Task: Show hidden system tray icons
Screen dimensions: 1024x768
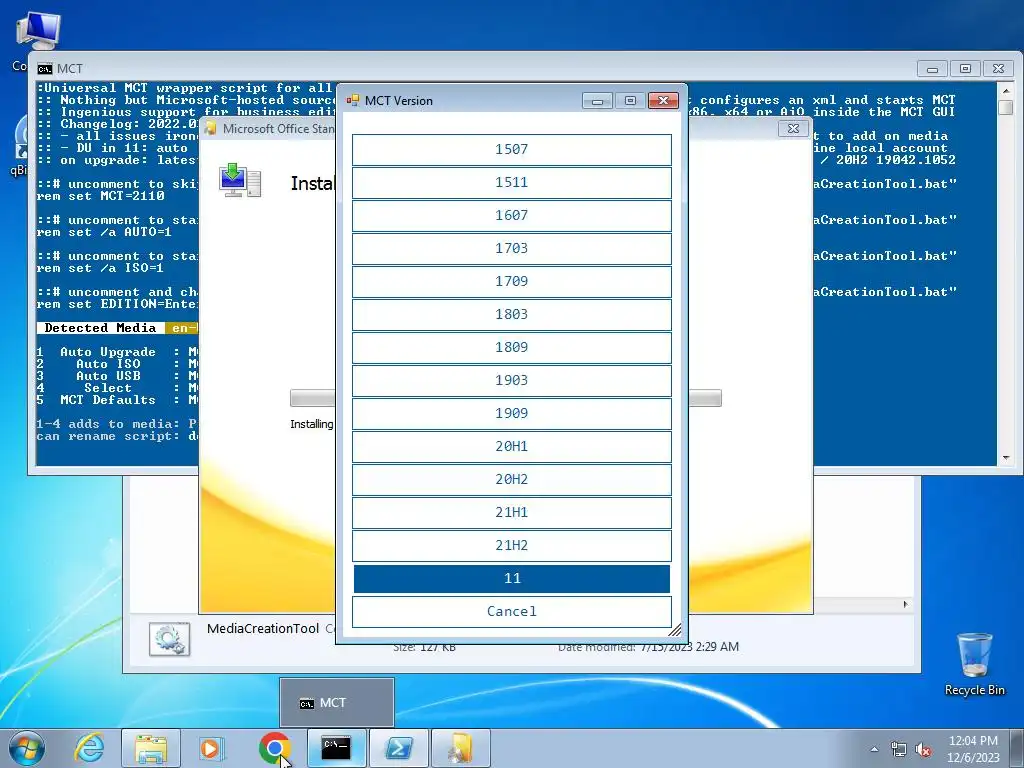Action: 874,749
